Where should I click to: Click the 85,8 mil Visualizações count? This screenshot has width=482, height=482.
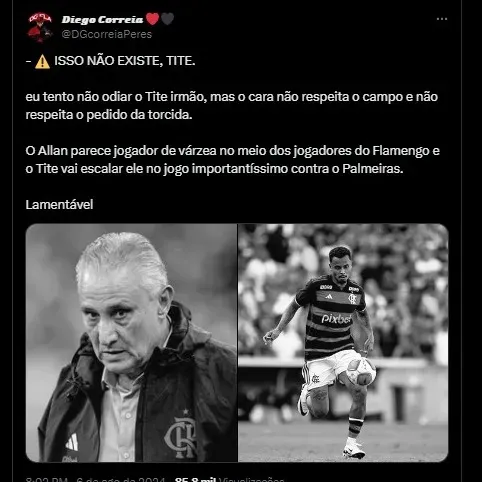[x=230, y=479]
